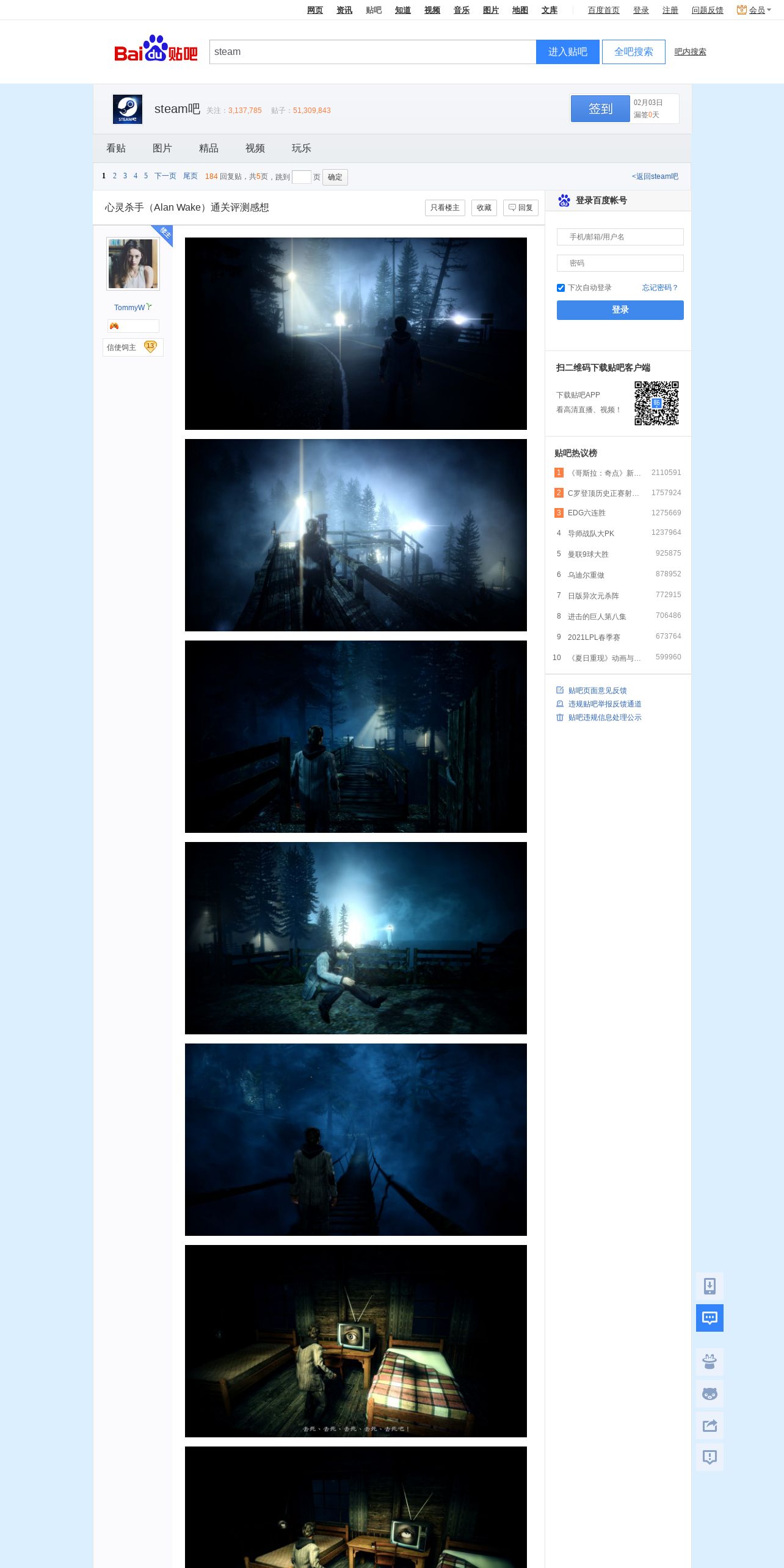Screen dimensions: 784x1568
Task: Open hot topic EDG六连胜
Action: pos(587,513)
